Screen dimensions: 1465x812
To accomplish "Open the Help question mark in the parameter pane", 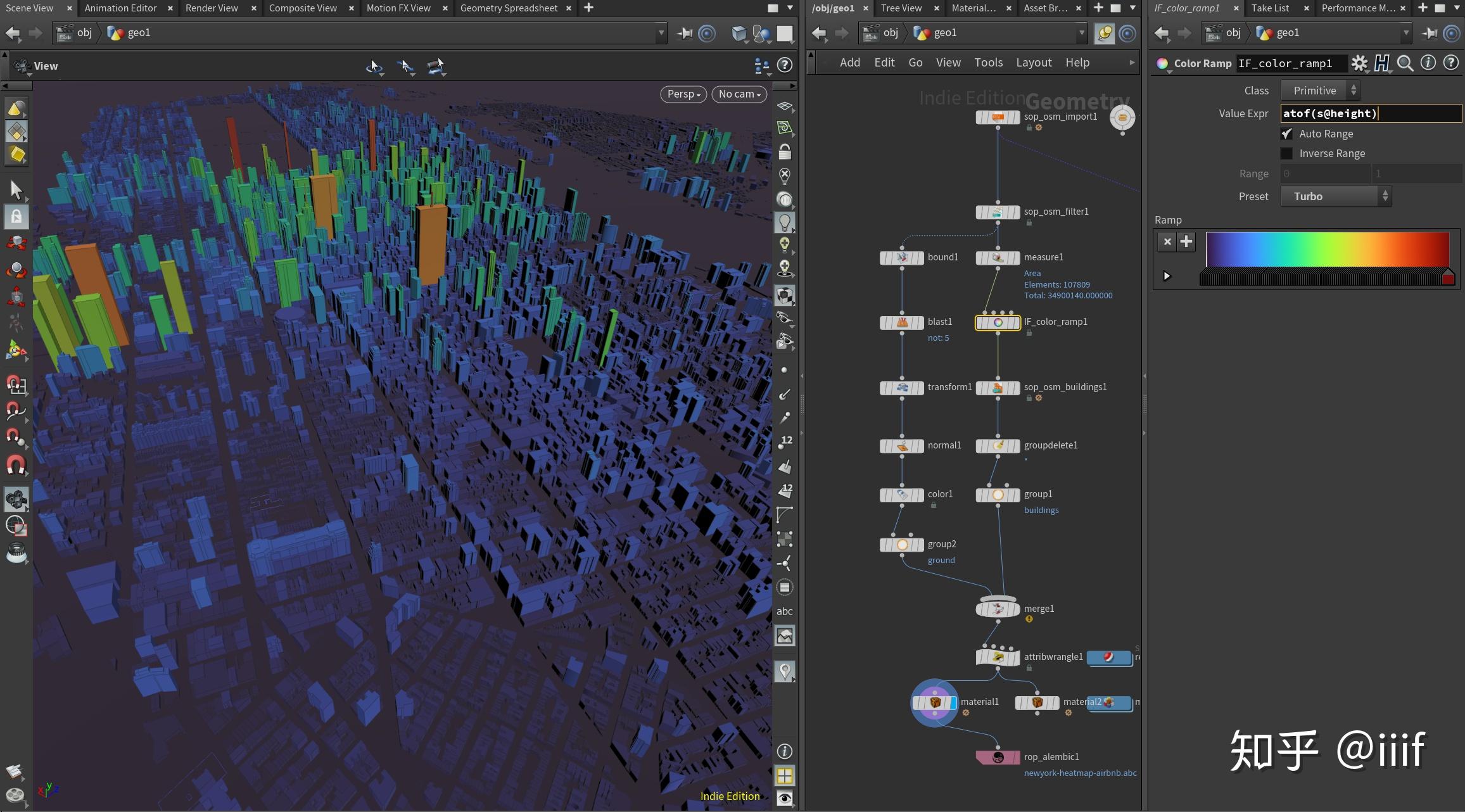I will tap(1451, 62).
